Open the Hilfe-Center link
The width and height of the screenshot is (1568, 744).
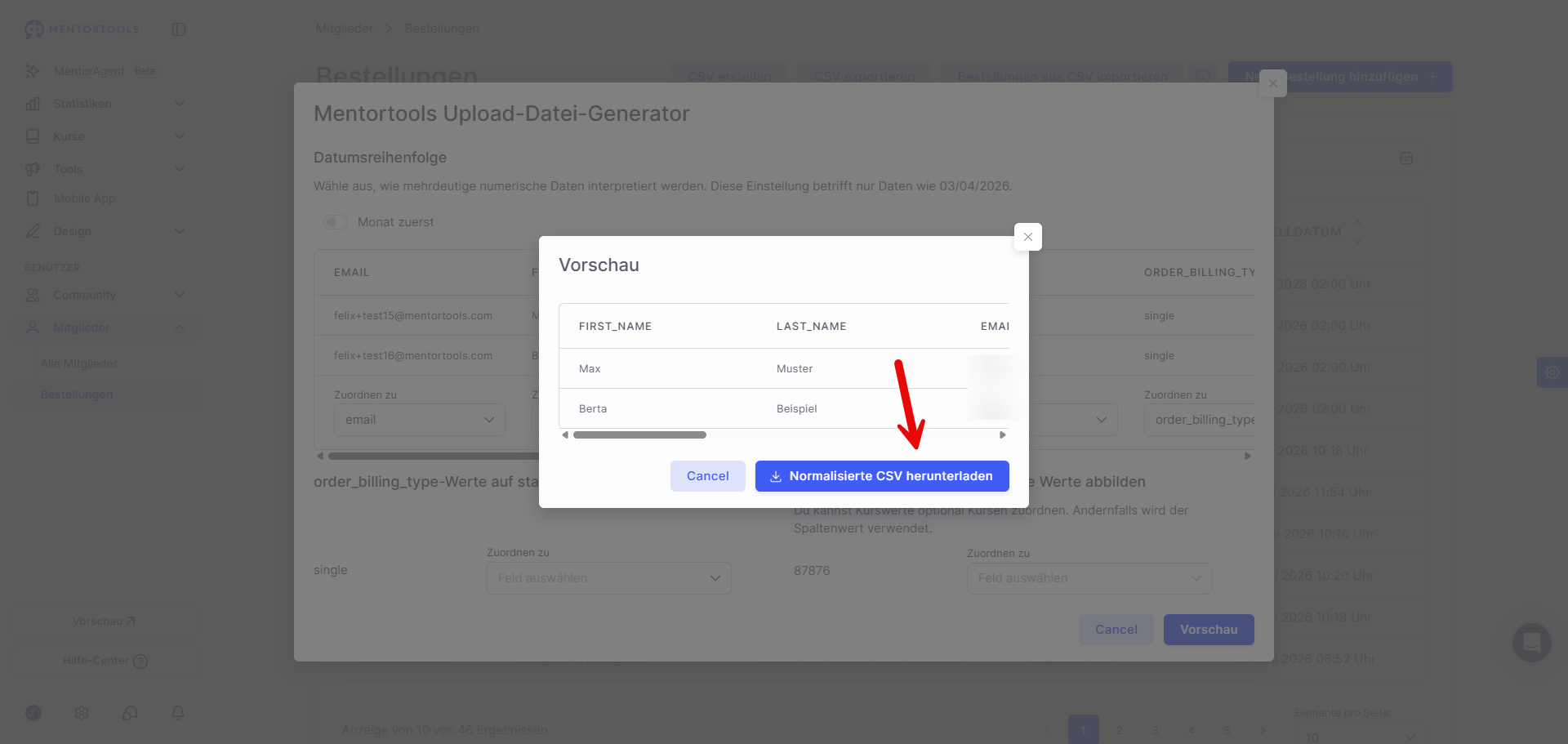click(105, 661)
